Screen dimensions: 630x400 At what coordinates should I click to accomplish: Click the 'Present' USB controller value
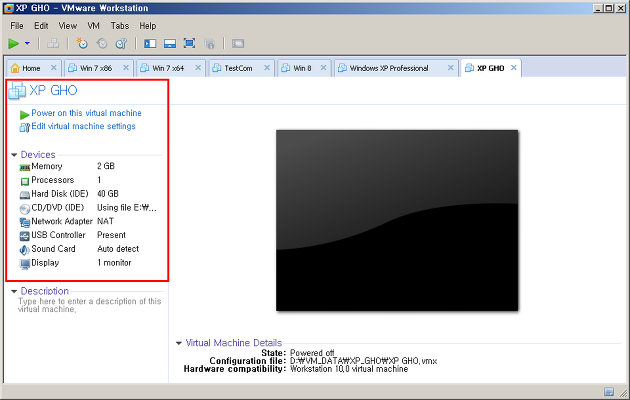(111, 235)
